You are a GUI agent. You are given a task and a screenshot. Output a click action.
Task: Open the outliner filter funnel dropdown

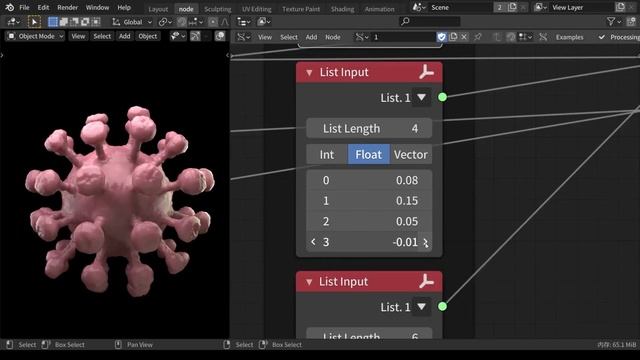[x=613, y=22]
